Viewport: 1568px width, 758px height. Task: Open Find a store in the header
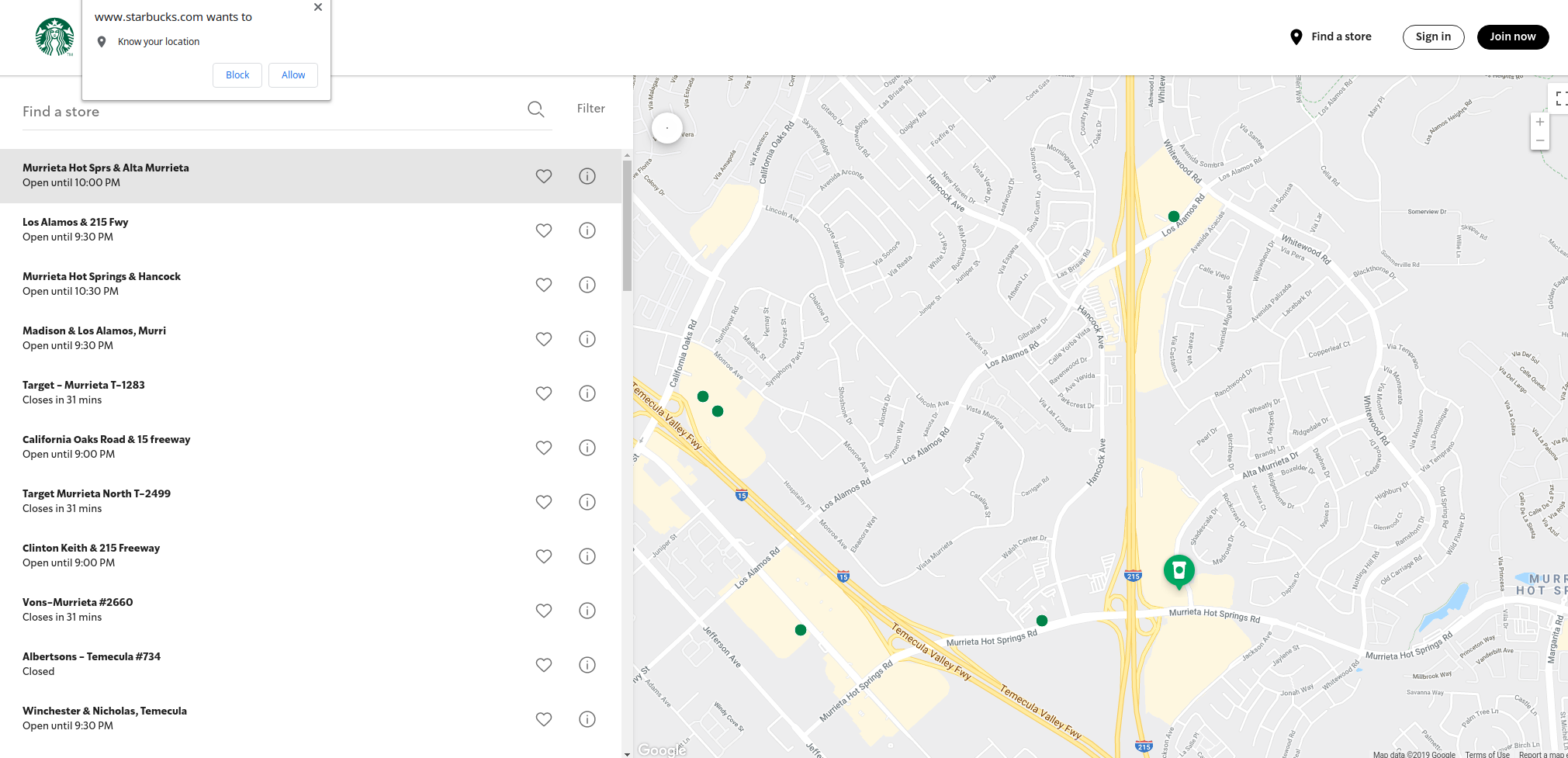click(1341, 36)
